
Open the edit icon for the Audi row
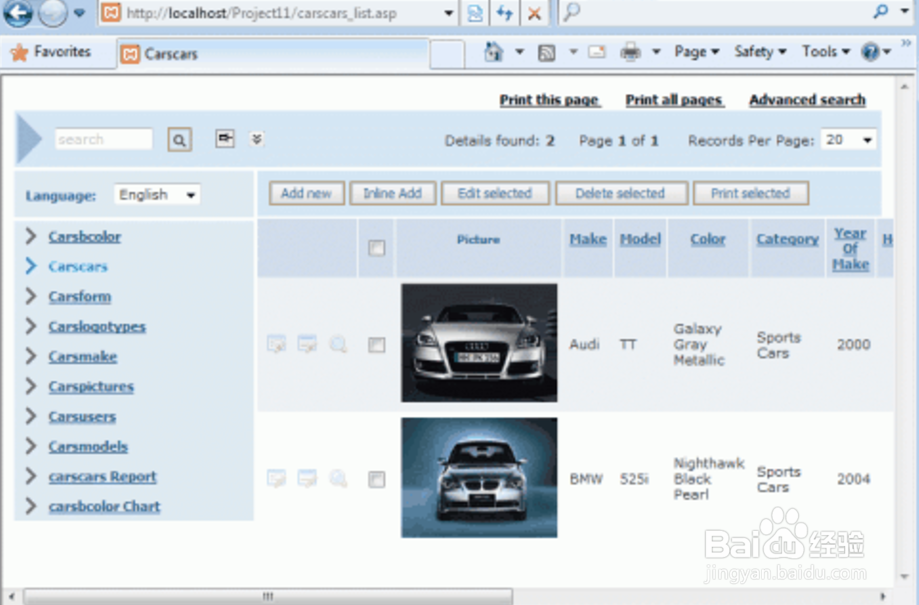coord(277,344)
